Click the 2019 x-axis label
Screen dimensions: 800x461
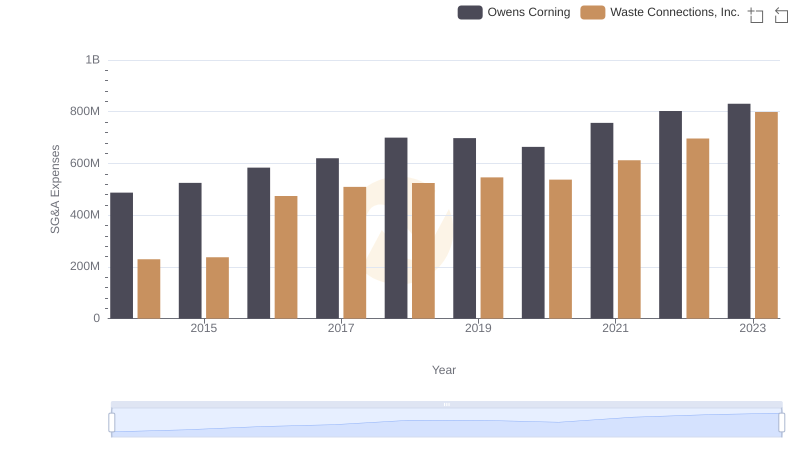coord(478,328)
